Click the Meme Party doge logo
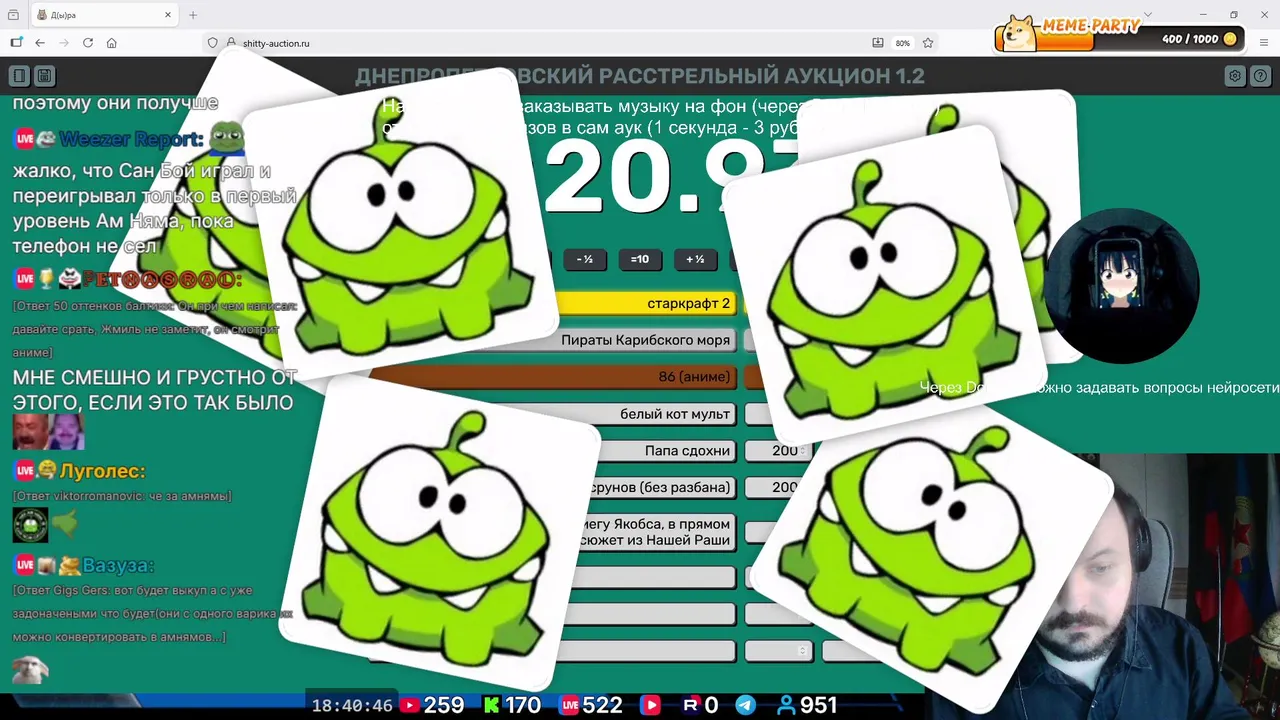This screenshot has width=1280, height=720. coord(1019,33)
